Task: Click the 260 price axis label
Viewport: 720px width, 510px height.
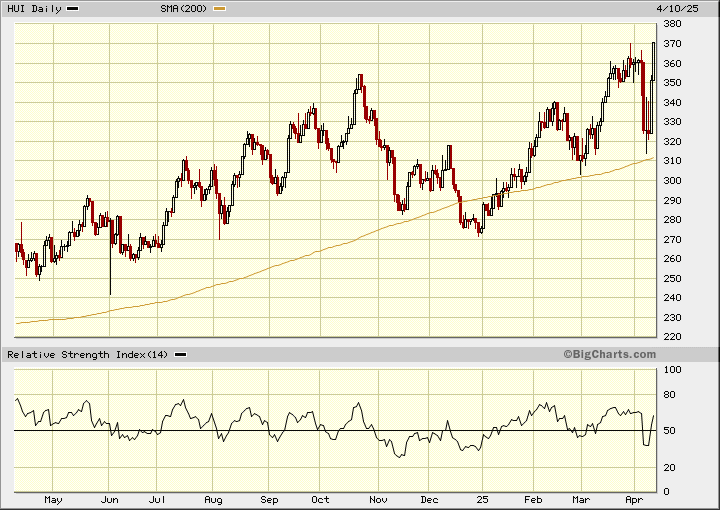Action: 672,258
